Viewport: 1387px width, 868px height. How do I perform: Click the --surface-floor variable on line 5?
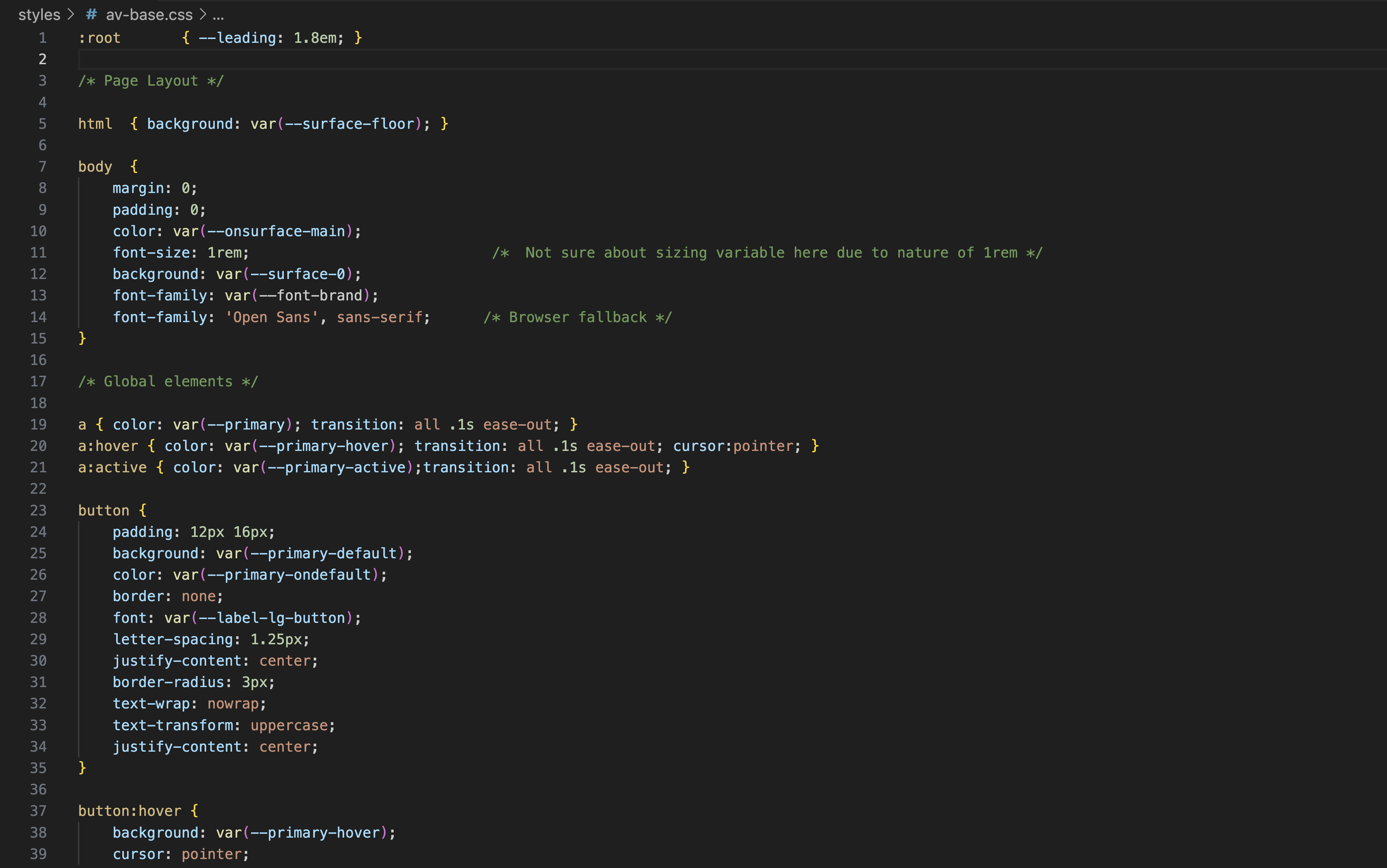coord(350,124)
